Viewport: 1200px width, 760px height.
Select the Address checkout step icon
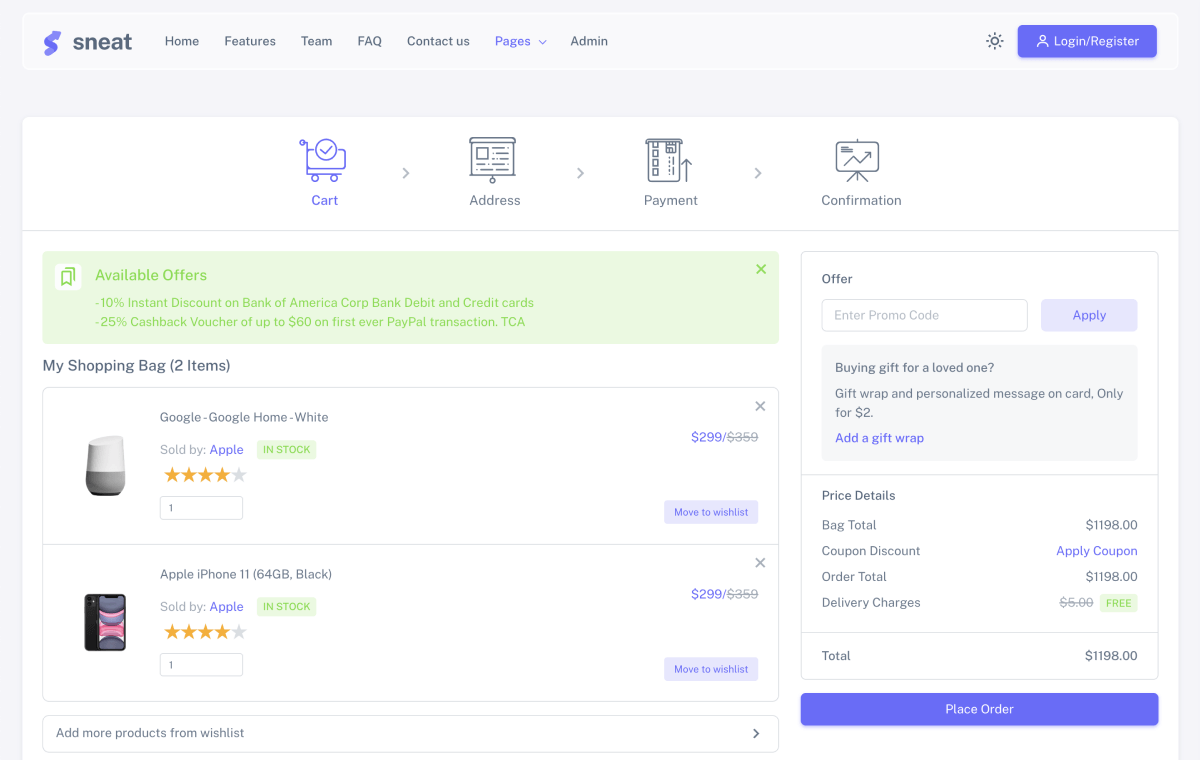[493, 159]
